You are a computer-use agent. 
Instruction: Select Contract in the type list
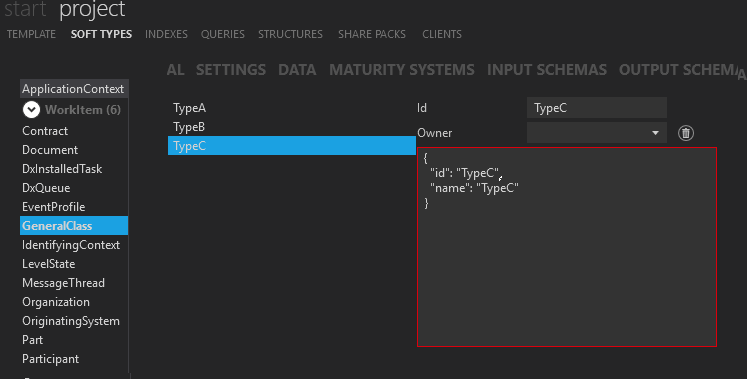pyautogui.click(x=74, y=131)
